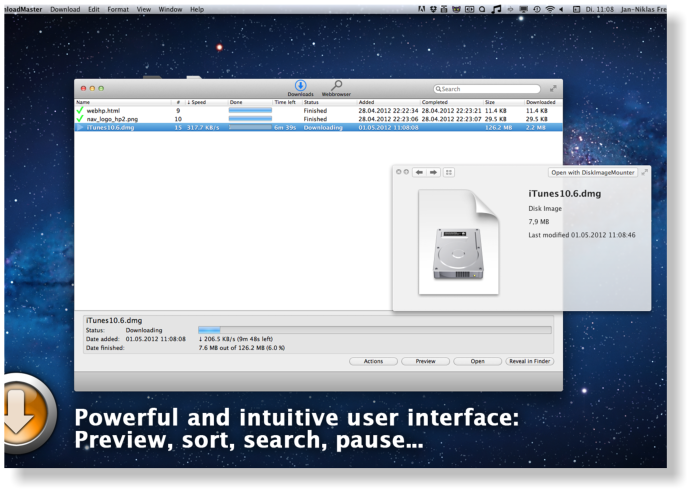Click the Preview button

point(425,361)
